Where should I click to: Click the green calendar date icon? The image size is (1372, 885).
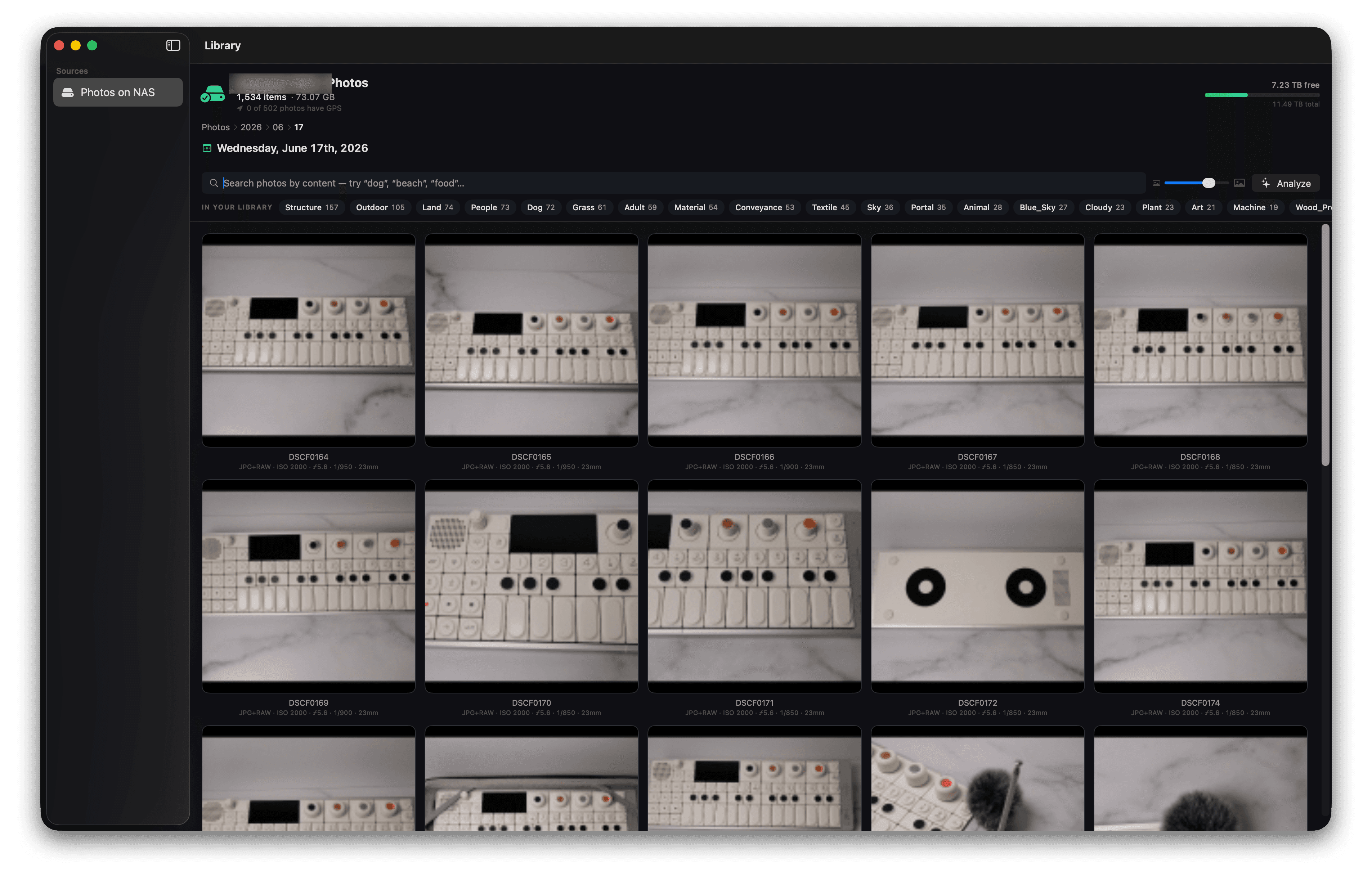(x=207, y=148)
